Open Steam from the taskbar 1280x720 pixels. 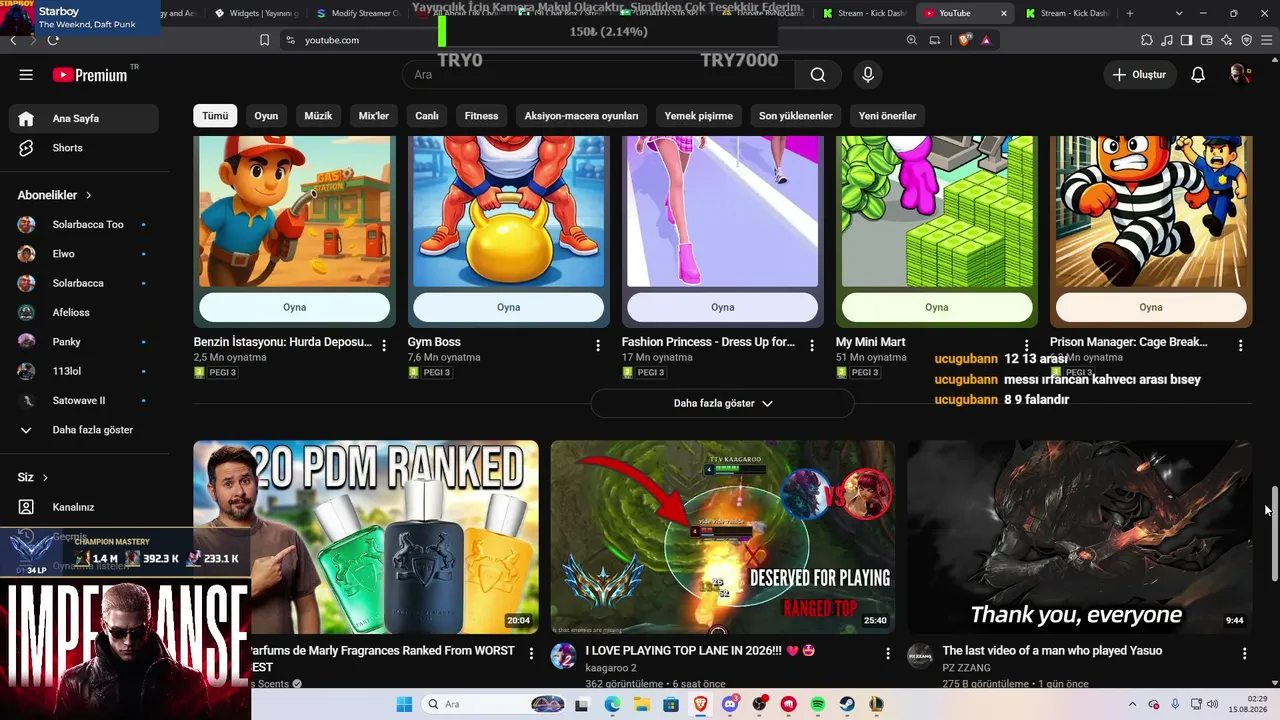tap(847, 704)
